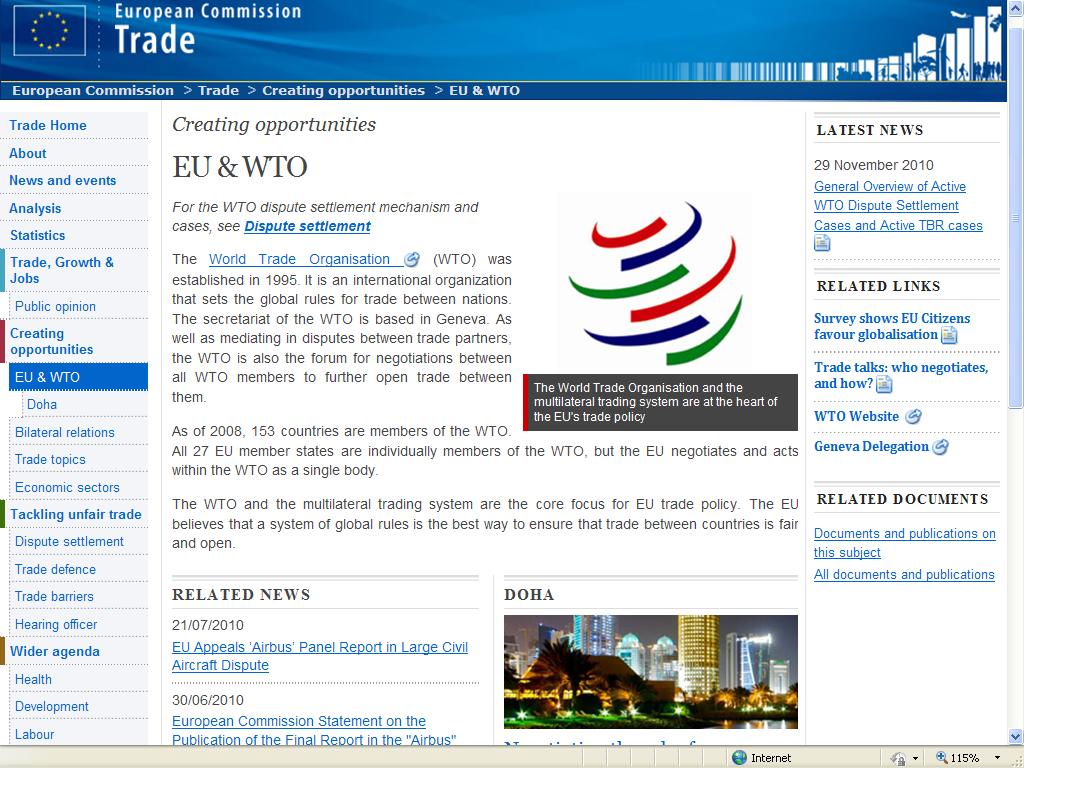1080x810 pixels.
Task: Click external link icon beside WTO Website
Action: point(913,417)
